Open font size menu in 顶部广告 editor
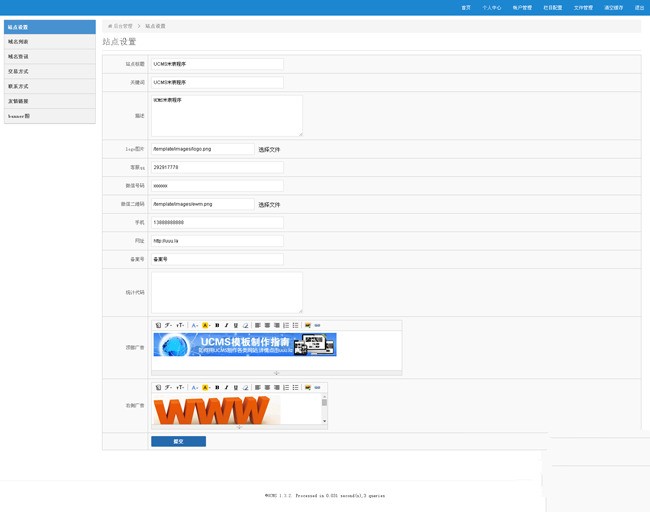This screenshot has width=650, height=512. (180, 325)
